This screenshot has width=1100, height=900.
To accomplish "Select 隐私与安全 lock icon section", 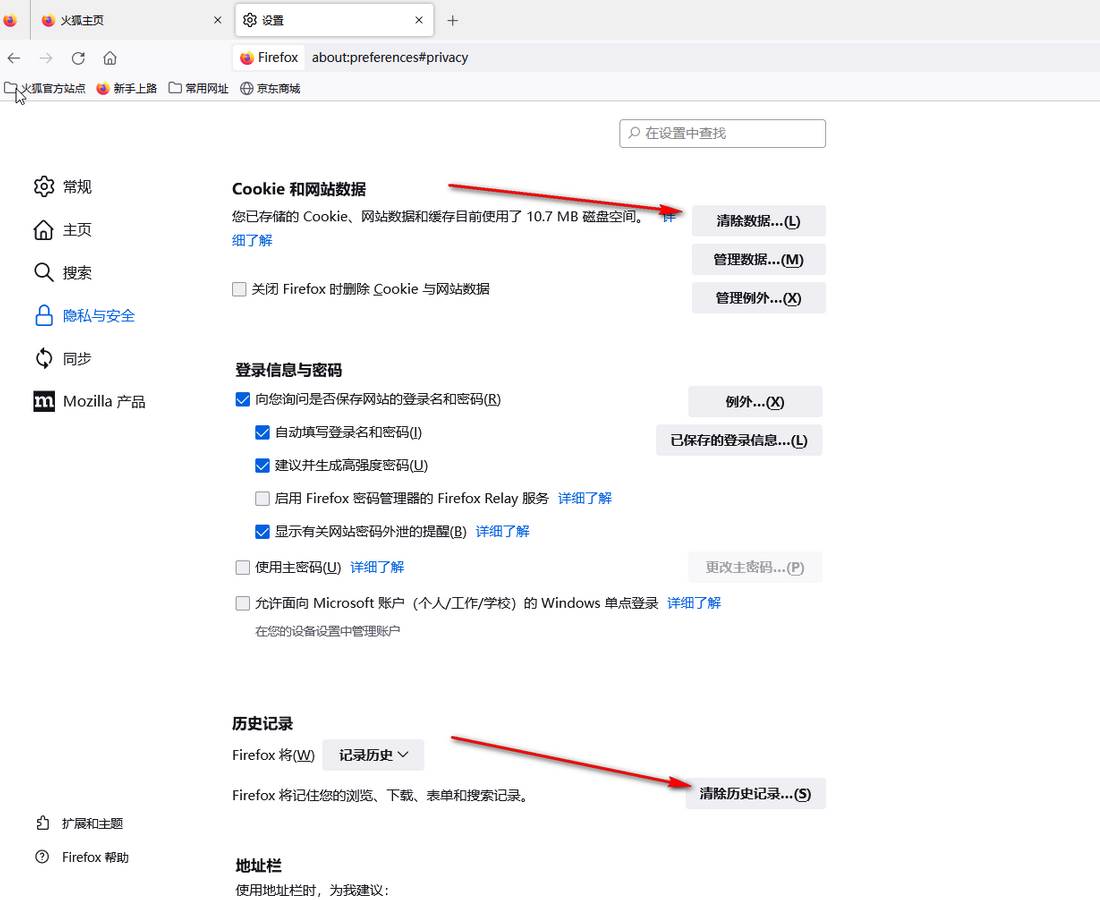I will click(x=84, y=316).
